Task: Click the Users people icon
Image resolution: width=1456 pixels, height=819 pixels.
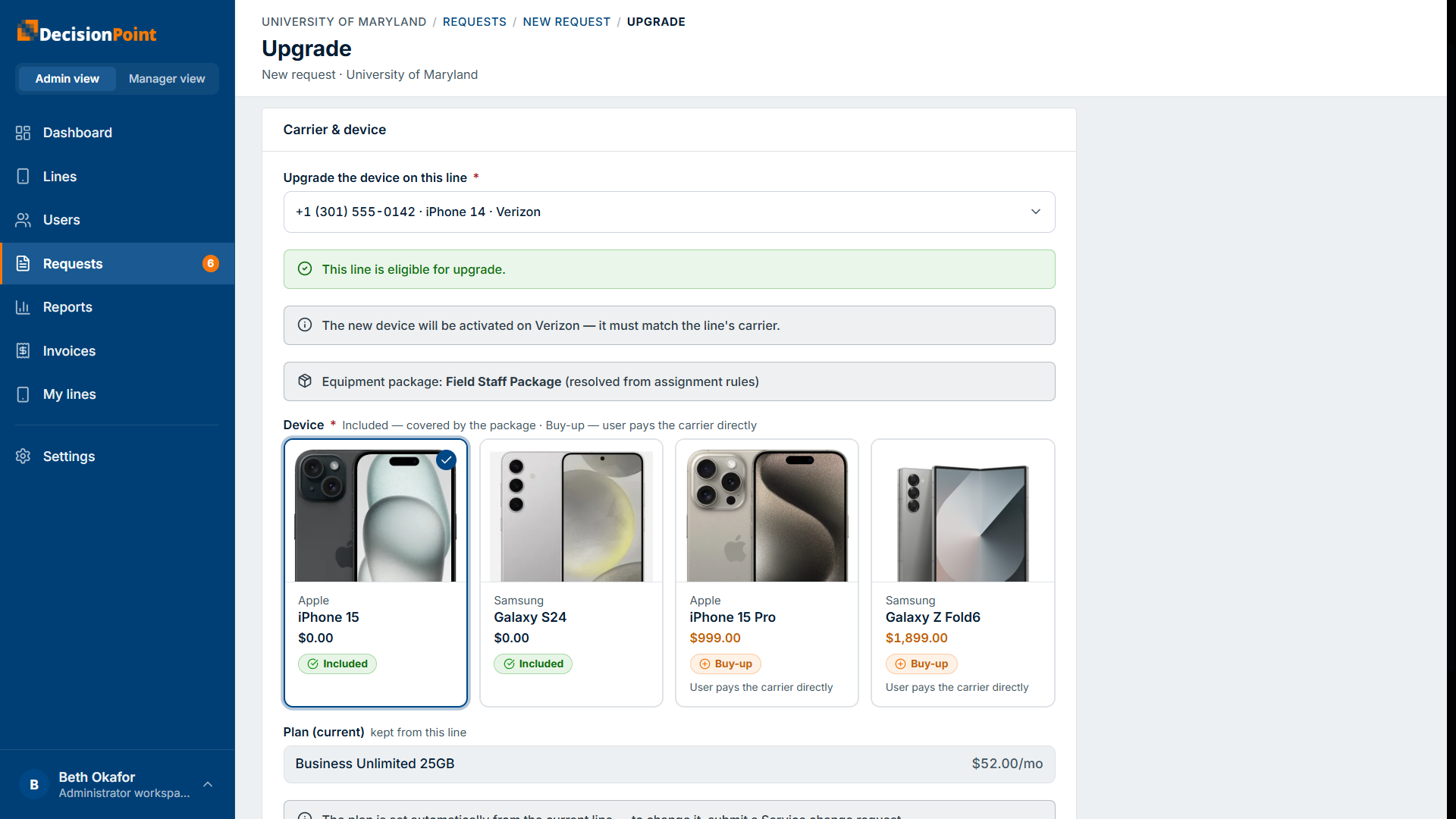Action: 23,220
